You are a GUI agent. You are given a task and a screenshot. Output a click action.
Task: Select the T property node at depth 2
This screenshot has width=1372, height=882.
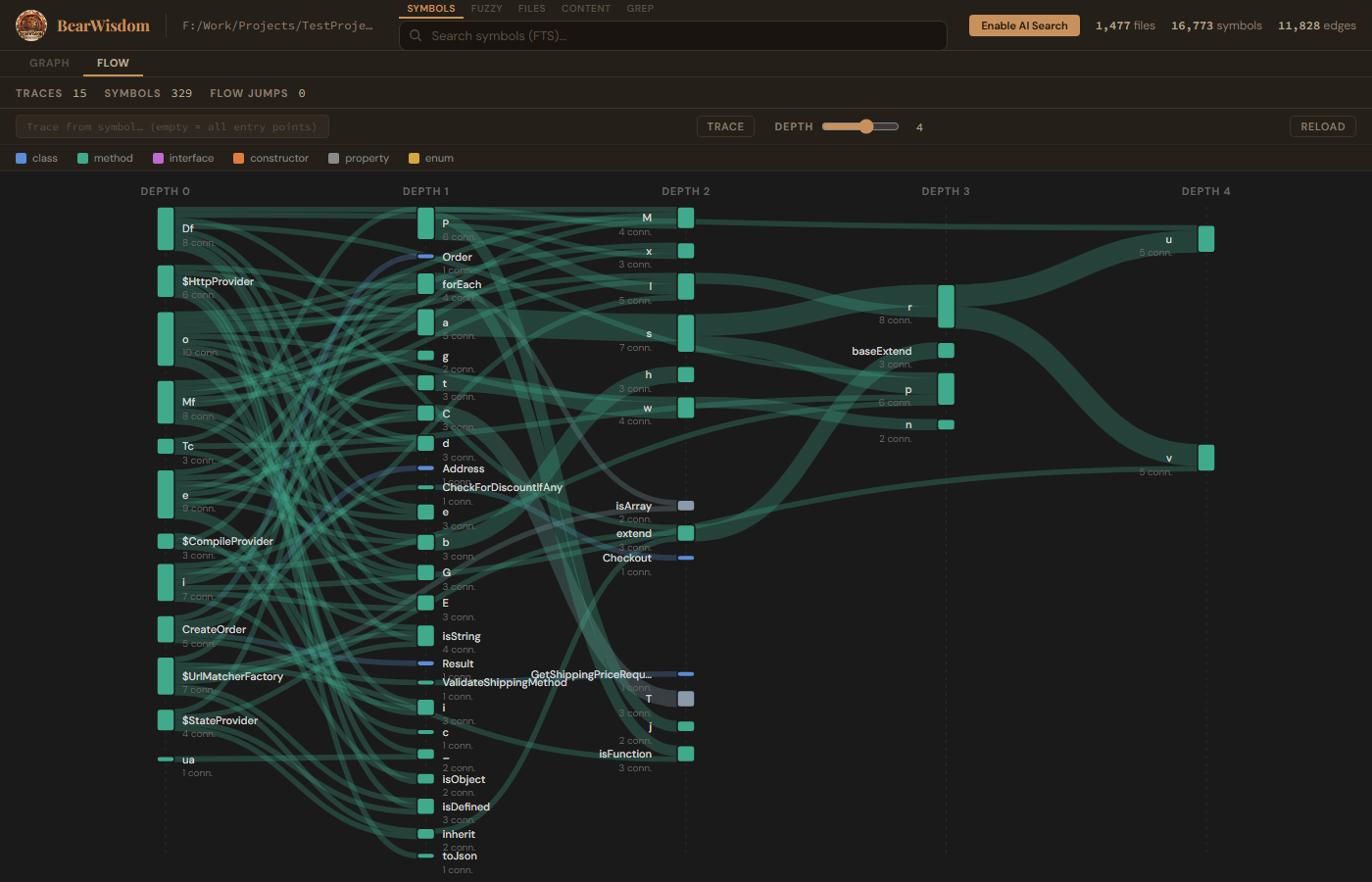686,699
